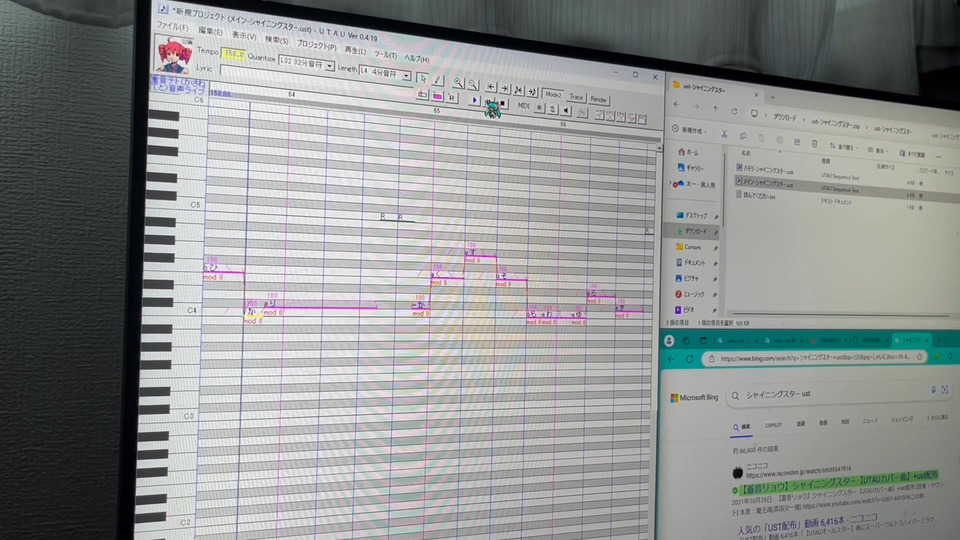The image size is (960, 540).
Task: Click すべて展開 extract all button
Action: 910,154
